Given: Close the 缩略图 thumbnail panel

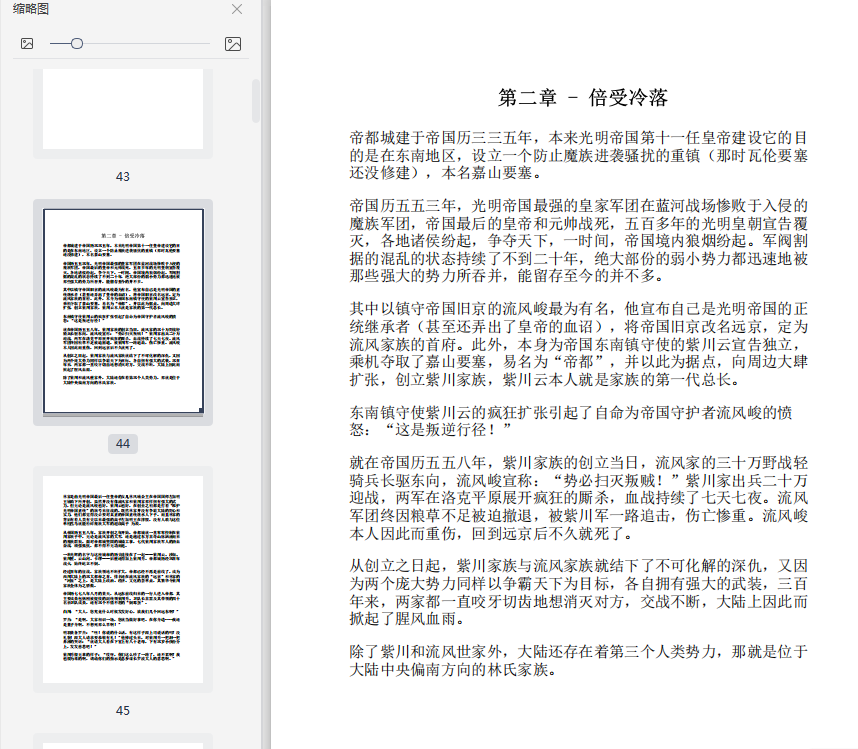Looking at the screenshot, I should pos(236,10).
